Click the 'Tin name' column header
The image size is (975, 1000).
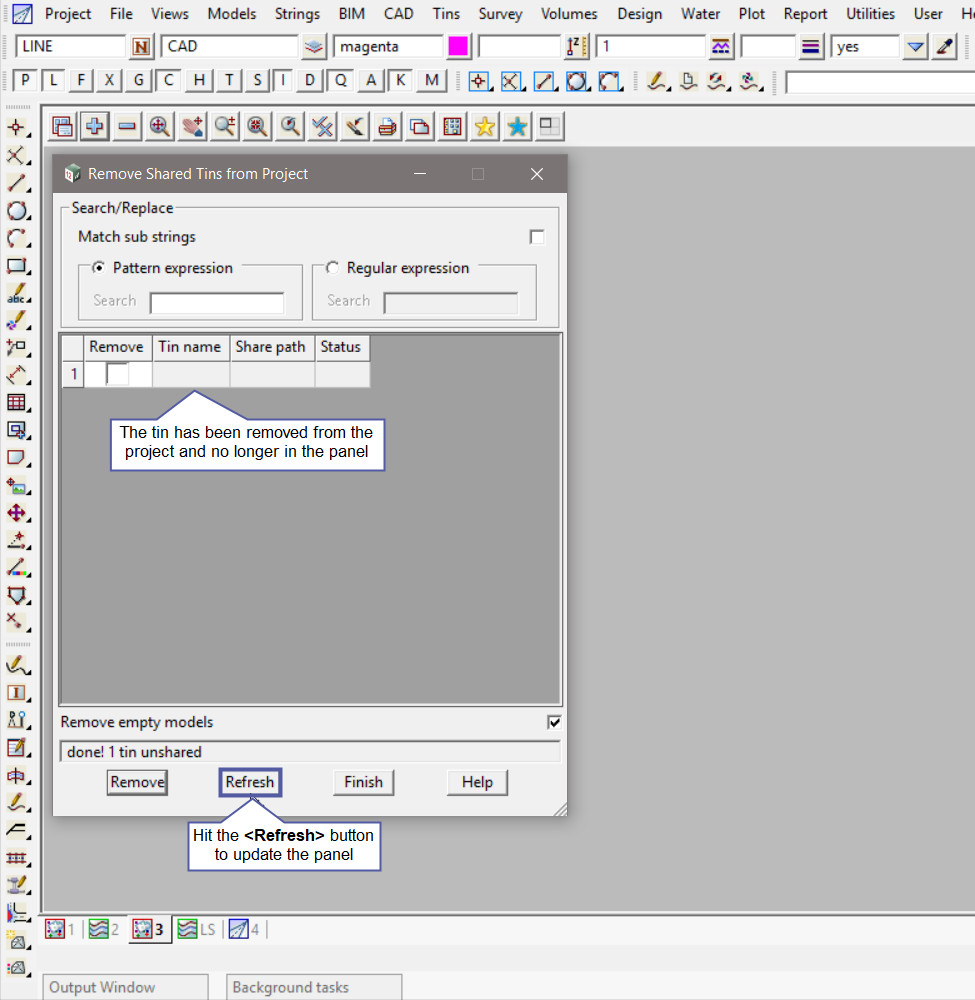[190, 347]
